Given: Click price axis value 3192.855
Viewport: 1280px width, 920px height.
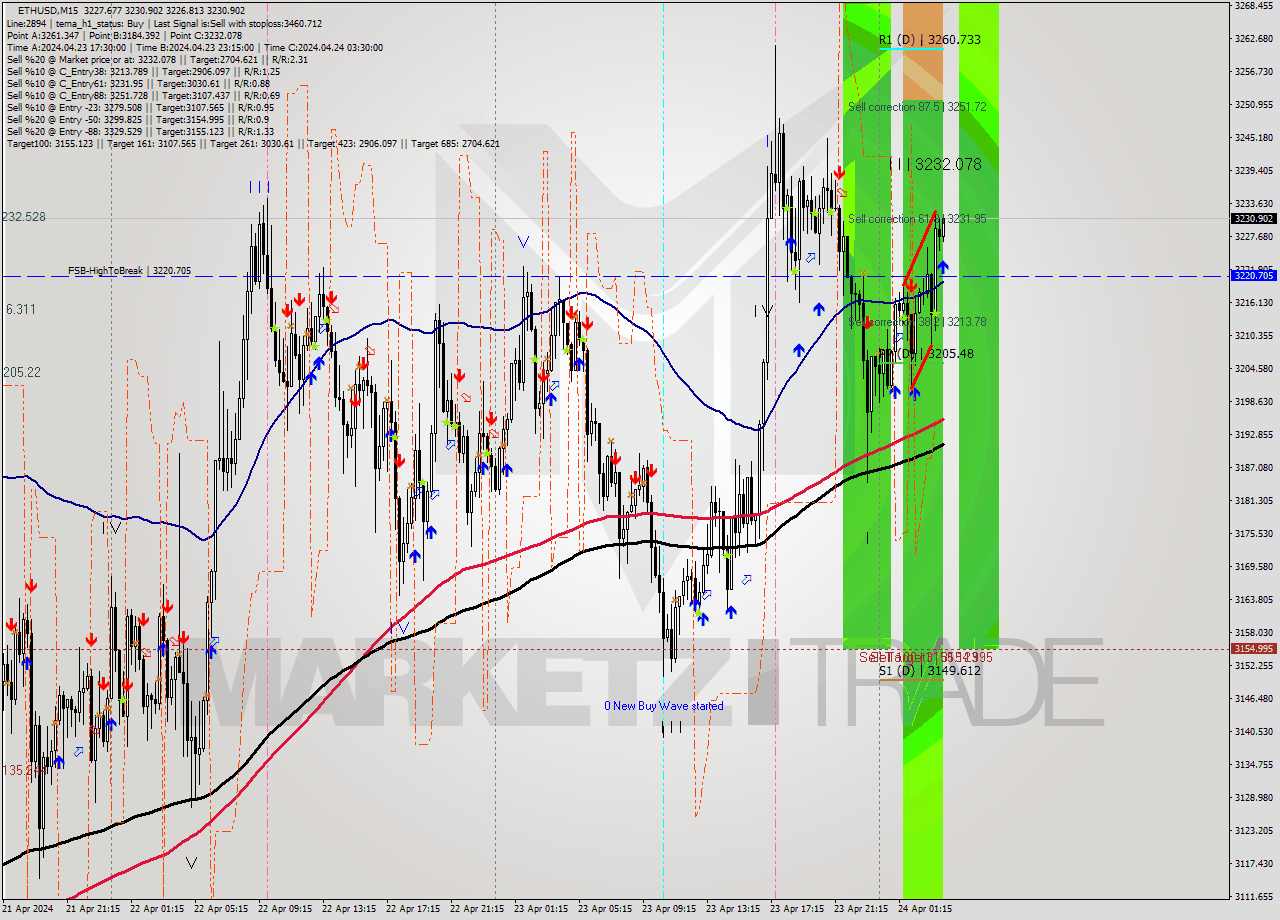Looking at the screenshot, I should coord(1253,434).
